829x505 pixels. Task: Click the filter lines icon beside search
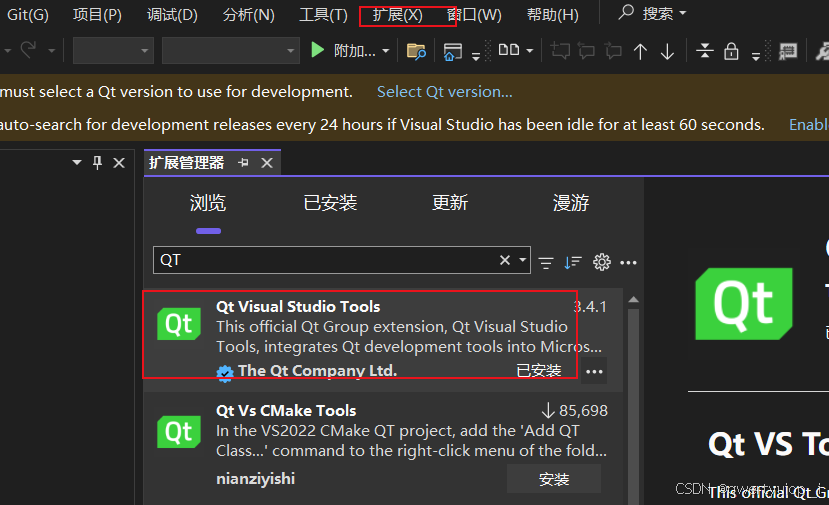(546, 262)
